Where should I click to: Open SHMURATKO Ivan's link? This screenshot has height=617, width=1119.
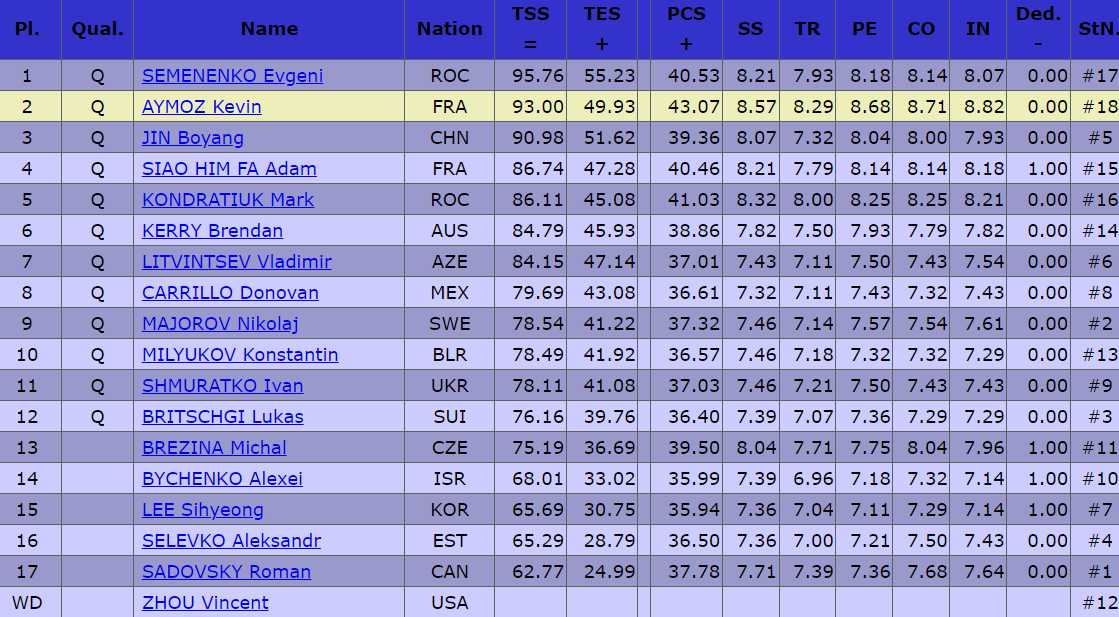[222, 386]
